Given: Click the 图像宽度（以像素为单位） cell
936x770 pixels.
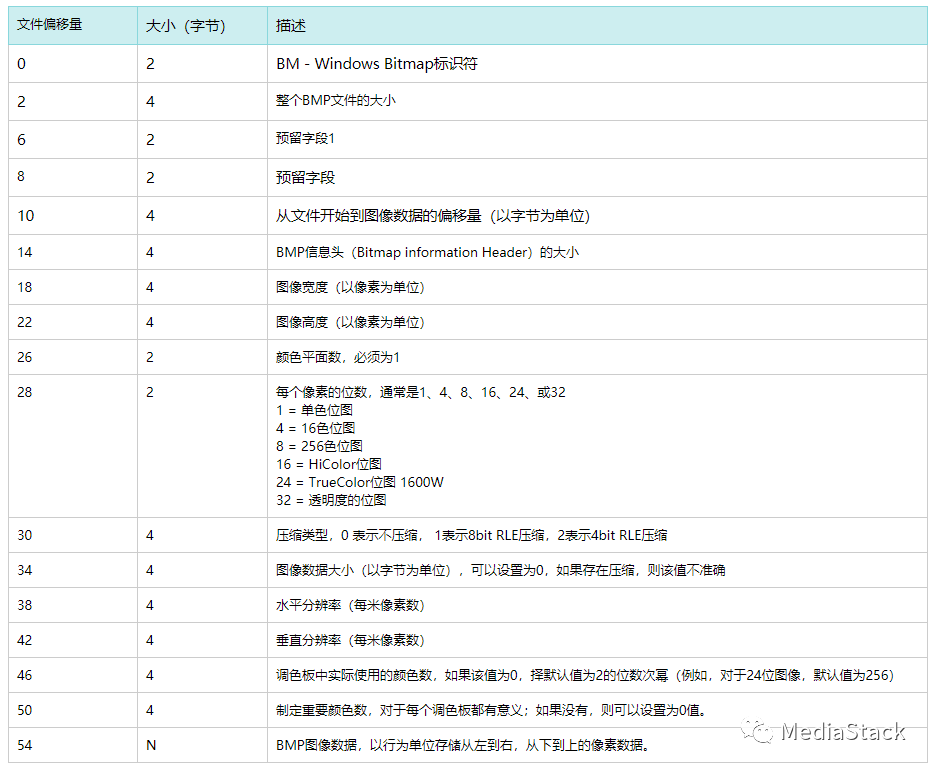Looking at the screenshot, I should point(350,287).
